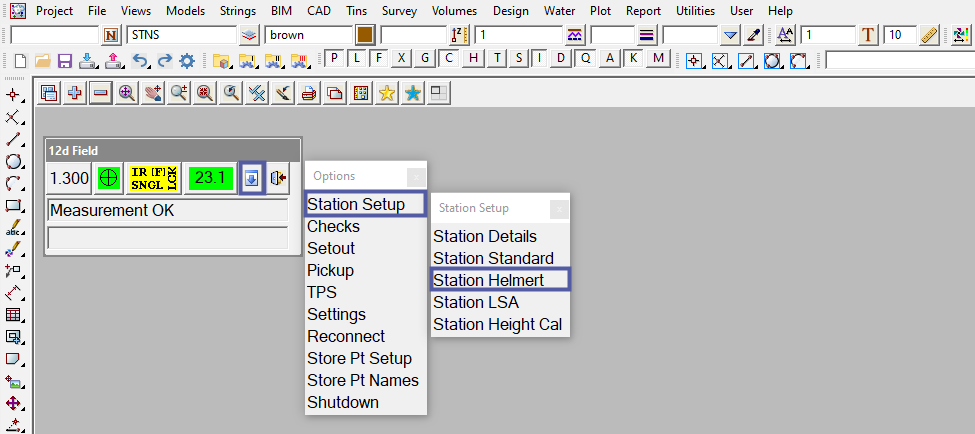975x434 pixels.
Task: Toggle the P snap letter button
Action: point(336,58)
